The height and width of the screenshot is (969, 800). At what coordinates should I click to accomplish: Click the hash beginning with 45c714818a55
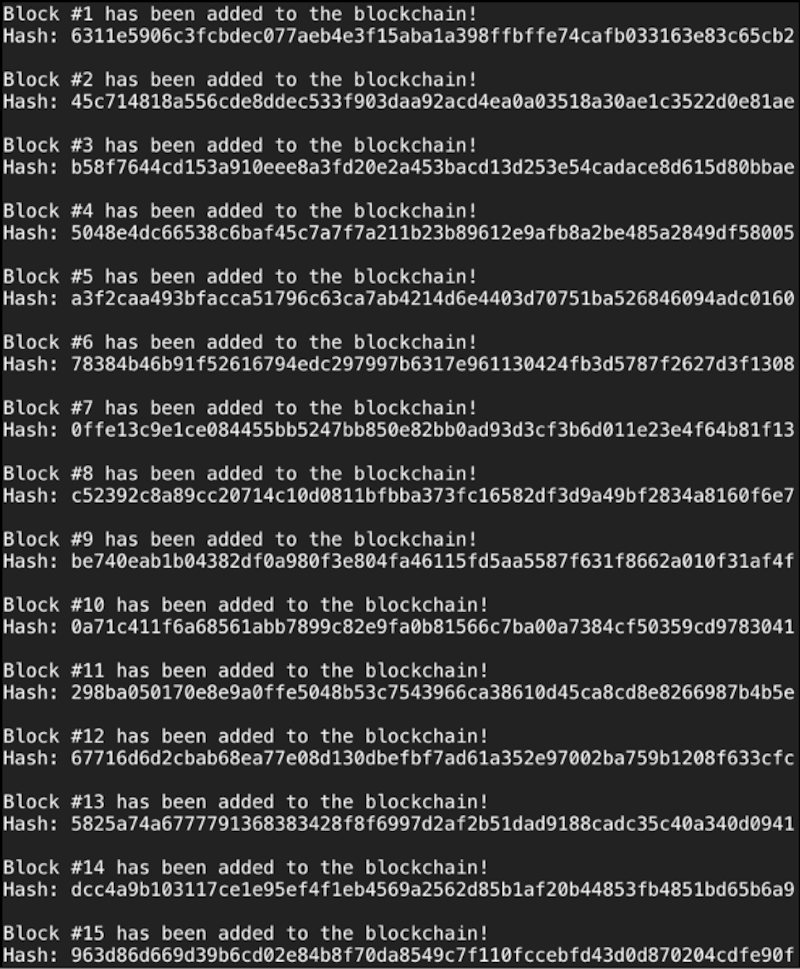pyautogui.click(x=432, y=101)
